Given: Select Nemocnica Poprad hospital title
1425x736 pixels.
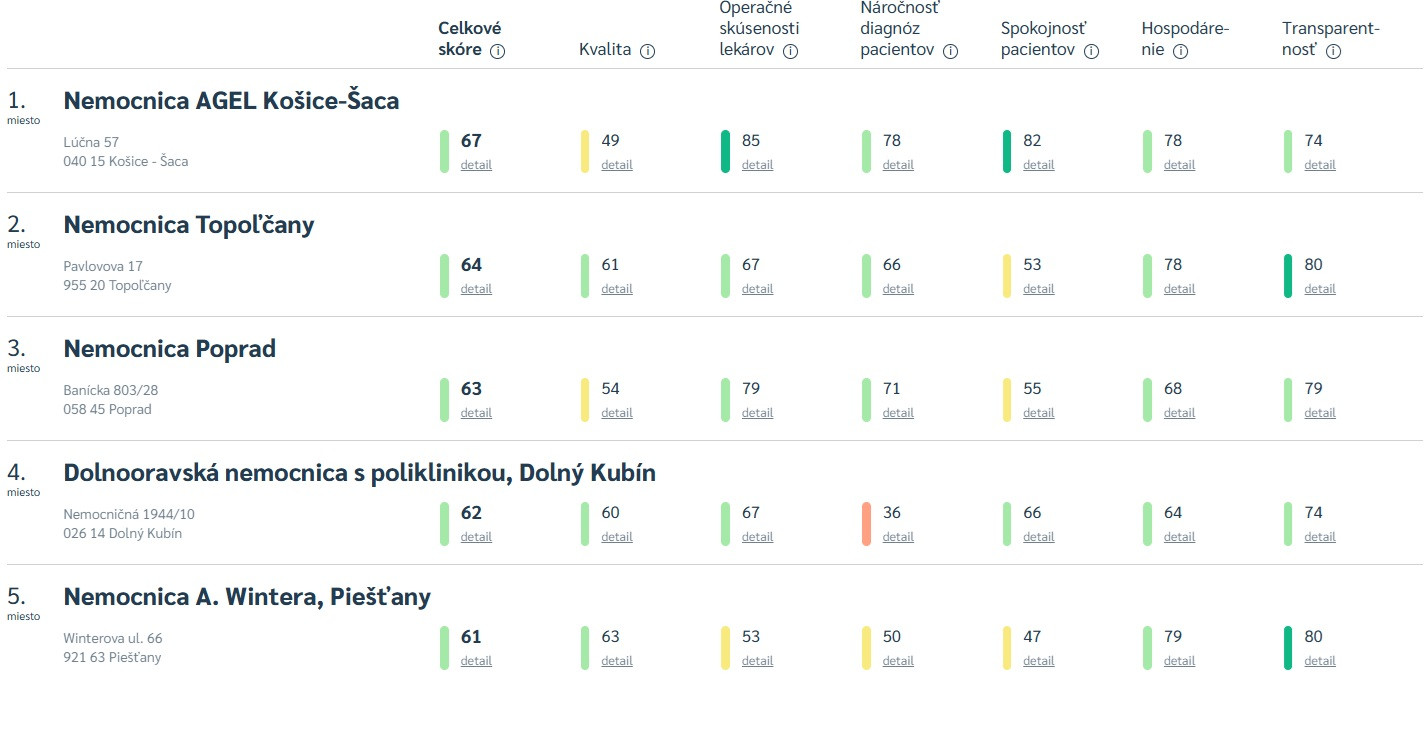Looking at the screenshot, I should coord(170,348).
